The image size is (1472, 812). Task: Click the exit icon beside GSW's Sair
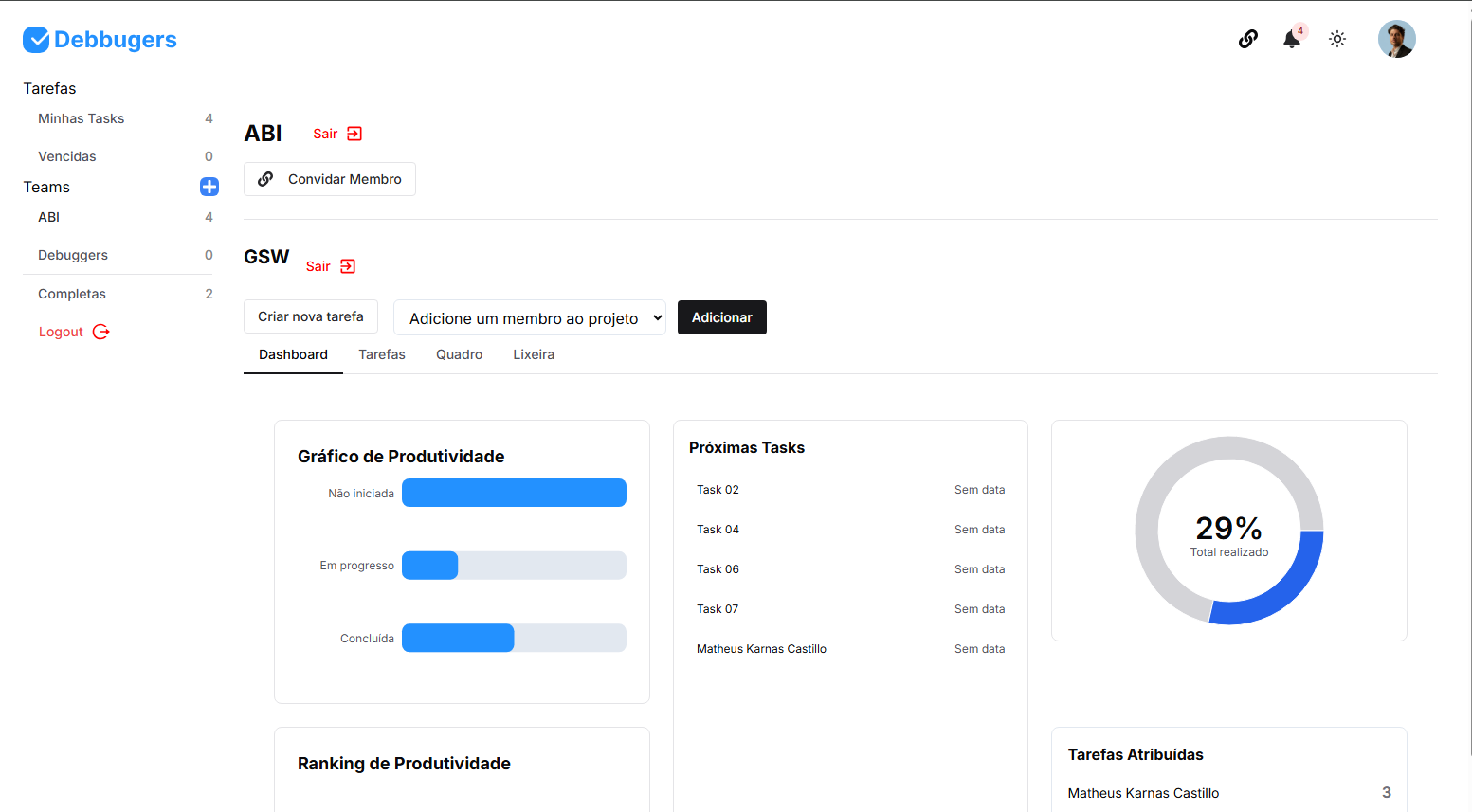click(x=348, y=266)
